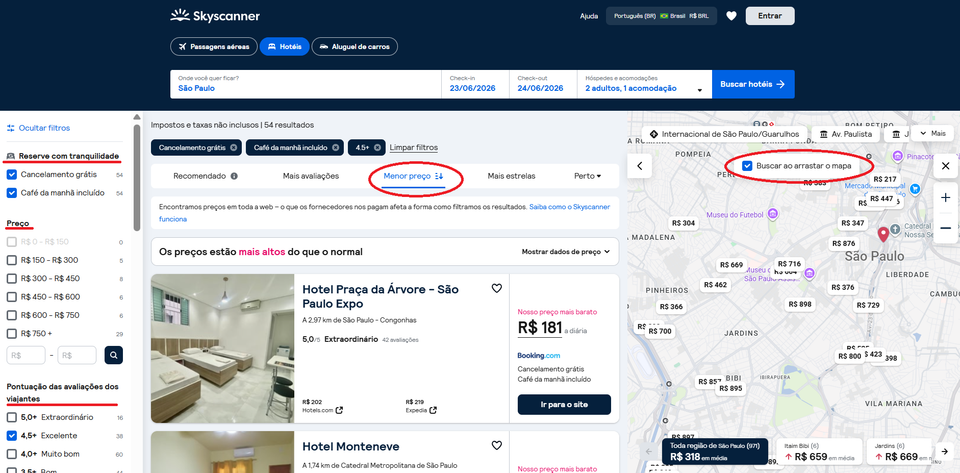Favorite Hotel Praça da Árvore heart icon
The image size is (960, 473).
[x=497, y=288]
